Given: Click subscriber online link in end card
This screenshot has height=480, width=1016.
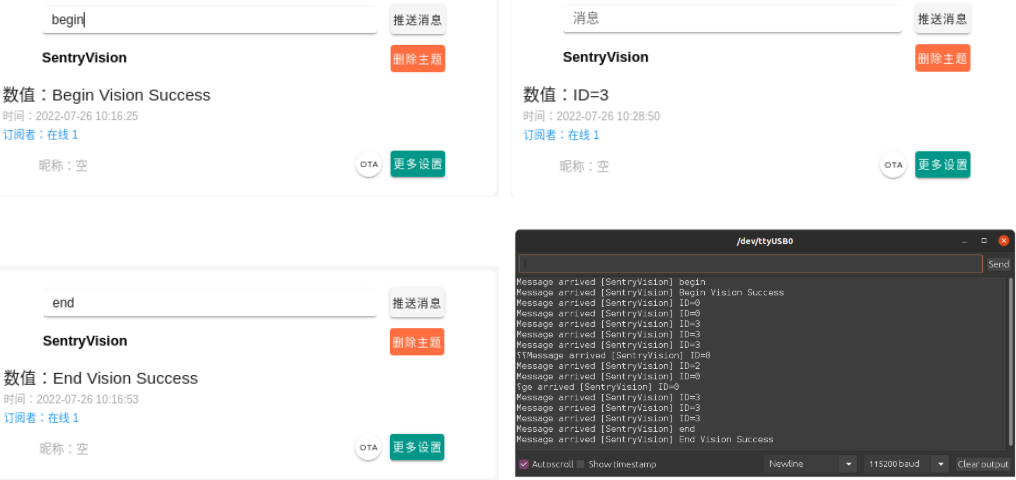Looking at the screenshot, I should tap(41, 418).
